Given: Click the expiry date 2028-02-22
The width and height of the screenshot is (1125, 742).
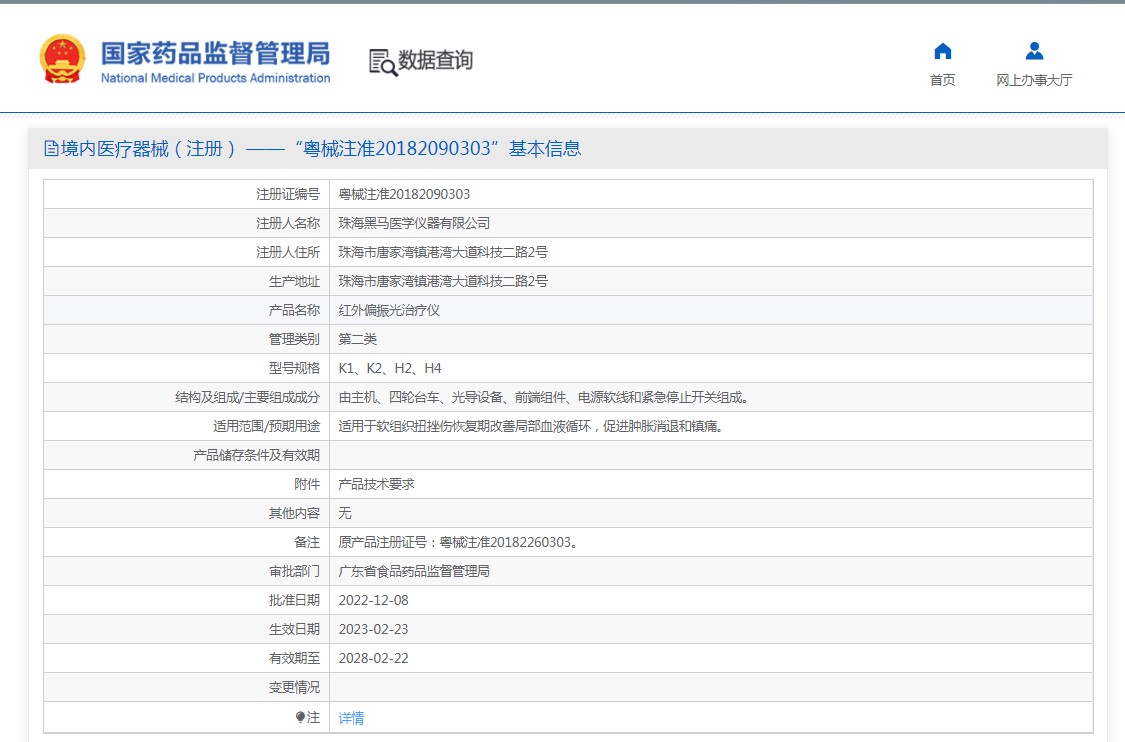Looking at the screenshot, I should [x=373, y=658].
